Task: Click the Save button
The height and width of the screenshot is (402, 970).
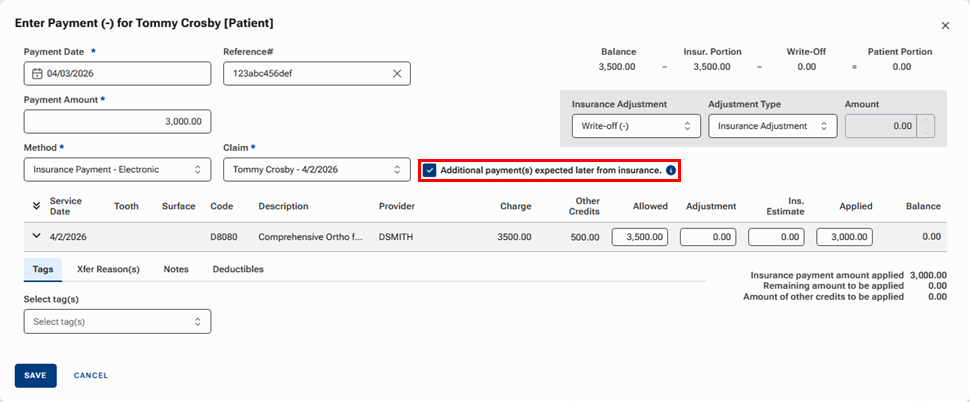Action: click(35, 375)
